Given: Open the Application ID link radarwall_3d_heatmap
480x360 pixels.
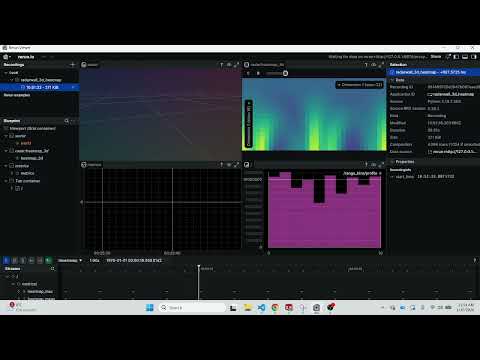Looking at the screenshot, I should coord(451,94).
